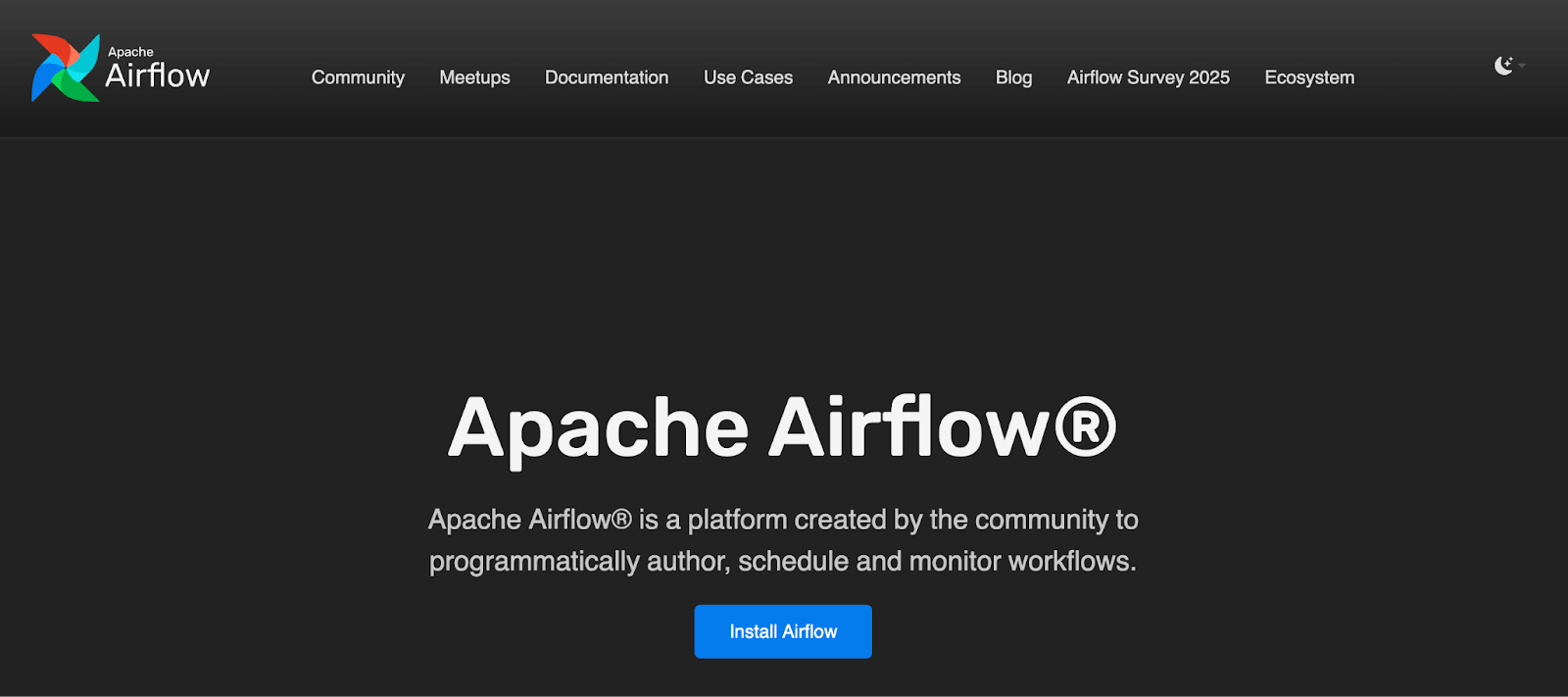Click the platform description paragraph text
This screenshot has width=1568, height=697.
click(783, 540)
